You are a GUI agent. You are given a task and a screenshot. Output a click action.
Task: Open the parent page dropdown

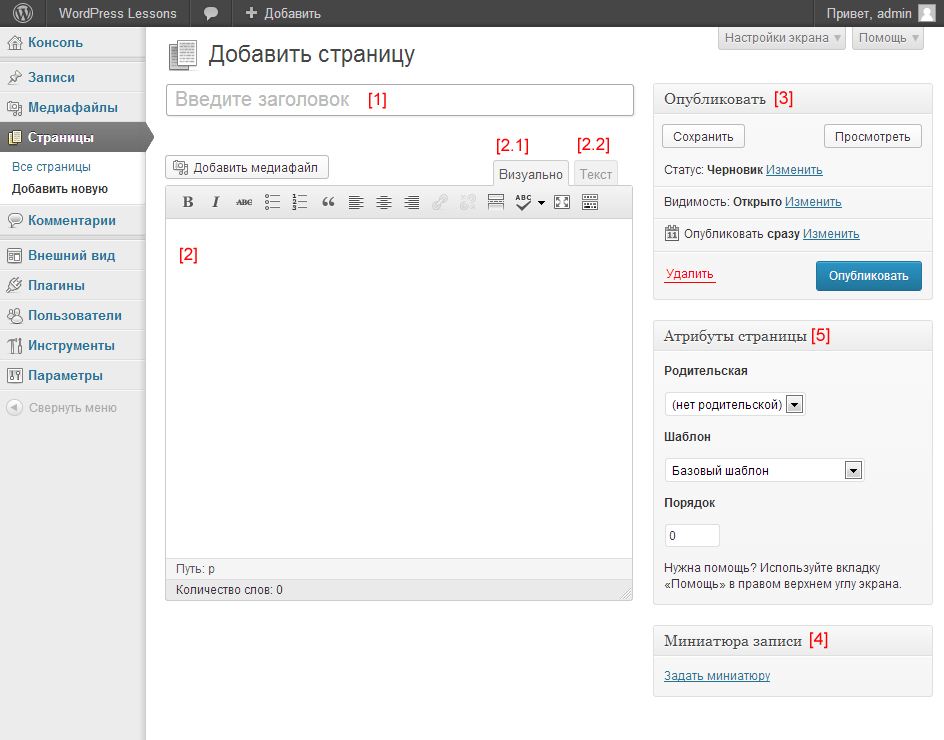pos(735,404)
